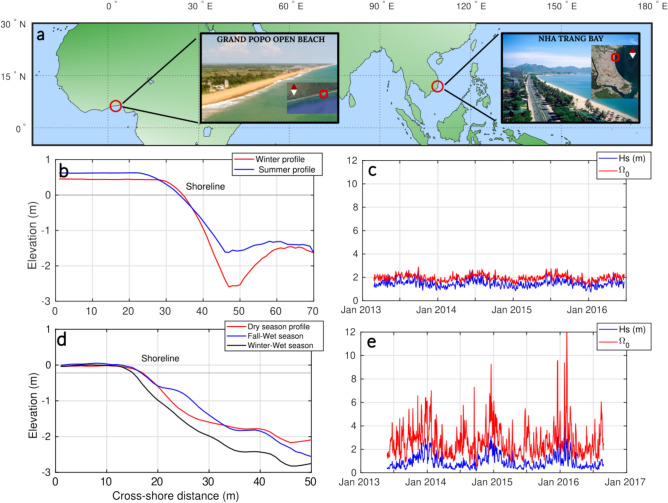The width and height of the screenshot is (668, 503).
Task: Click the '30° N' latitude label
Action: [13, 24]
